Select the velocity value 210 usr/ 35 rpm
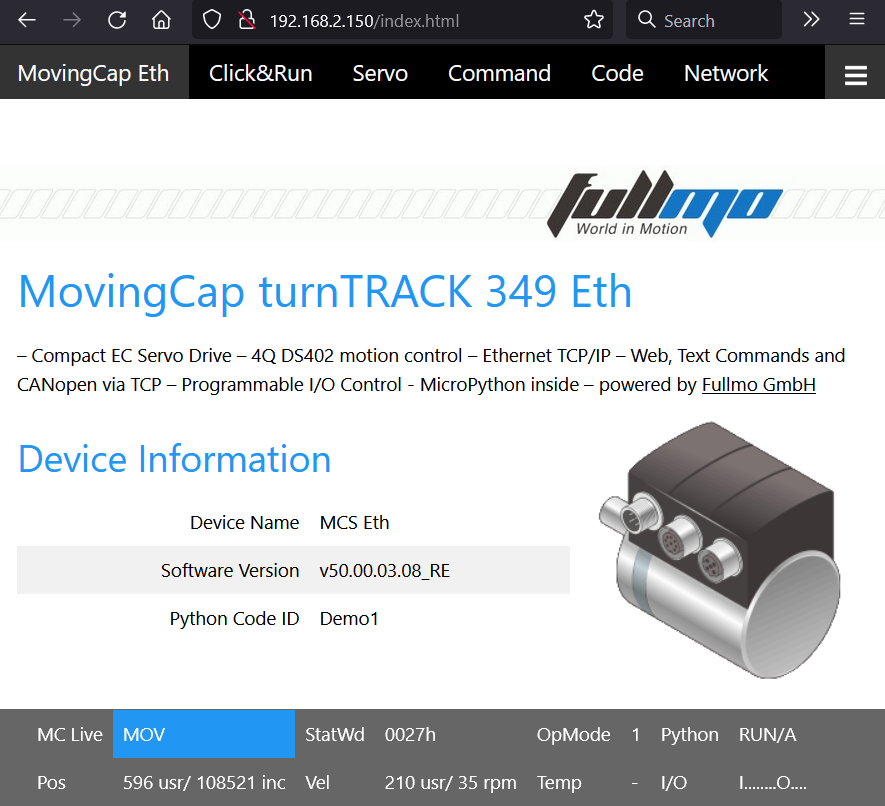This screenshot has width=885, height=806. pyautogui.click(x=450, y=782)
